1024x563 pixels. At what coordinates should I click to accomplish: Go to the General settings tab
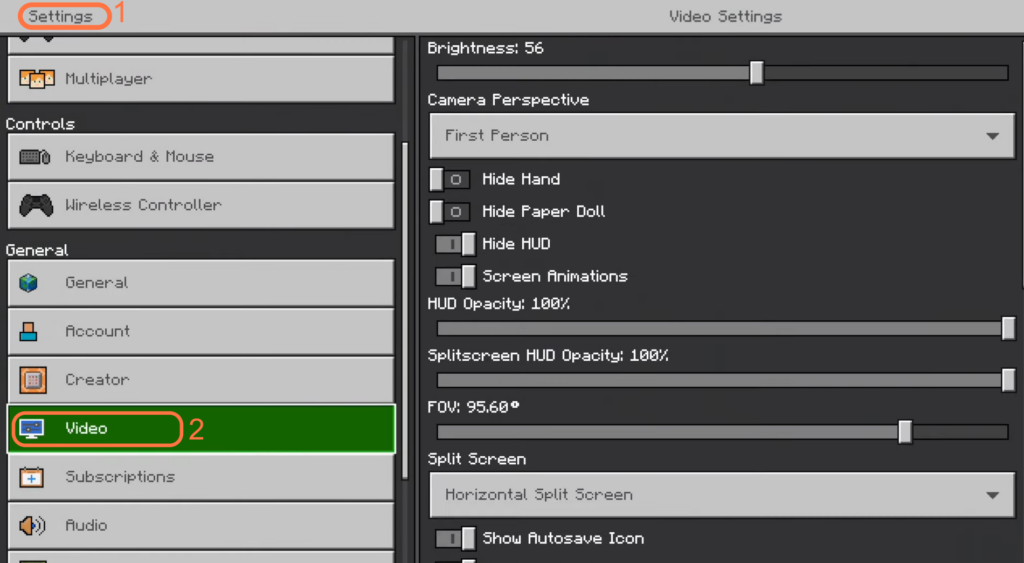pyautogui.click(x=201, y=283)
